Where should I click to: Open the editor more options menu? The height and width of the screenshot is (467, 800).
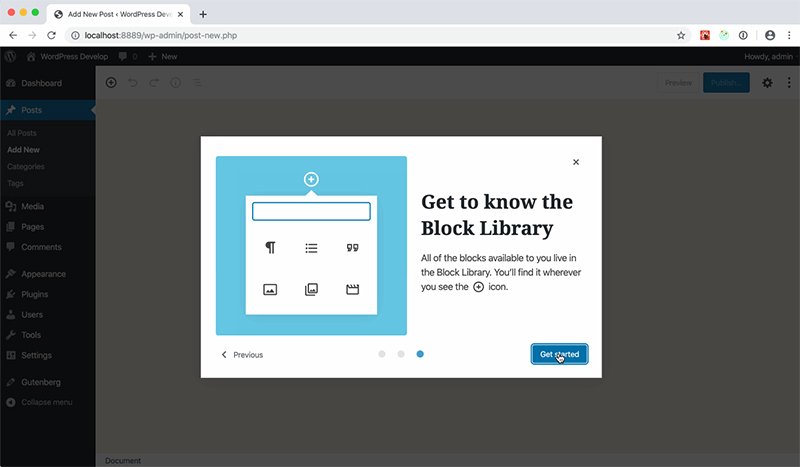[x=789, y=83]
